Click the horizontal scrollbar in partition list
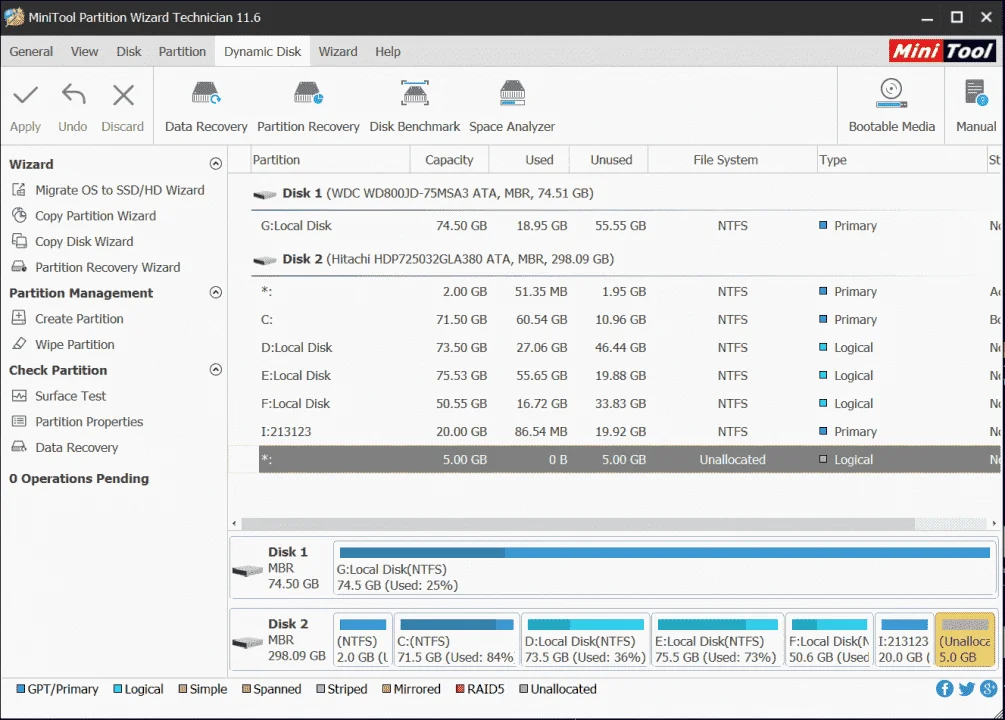This screenshot has width=1005, height=720. (x=577, y=524)
